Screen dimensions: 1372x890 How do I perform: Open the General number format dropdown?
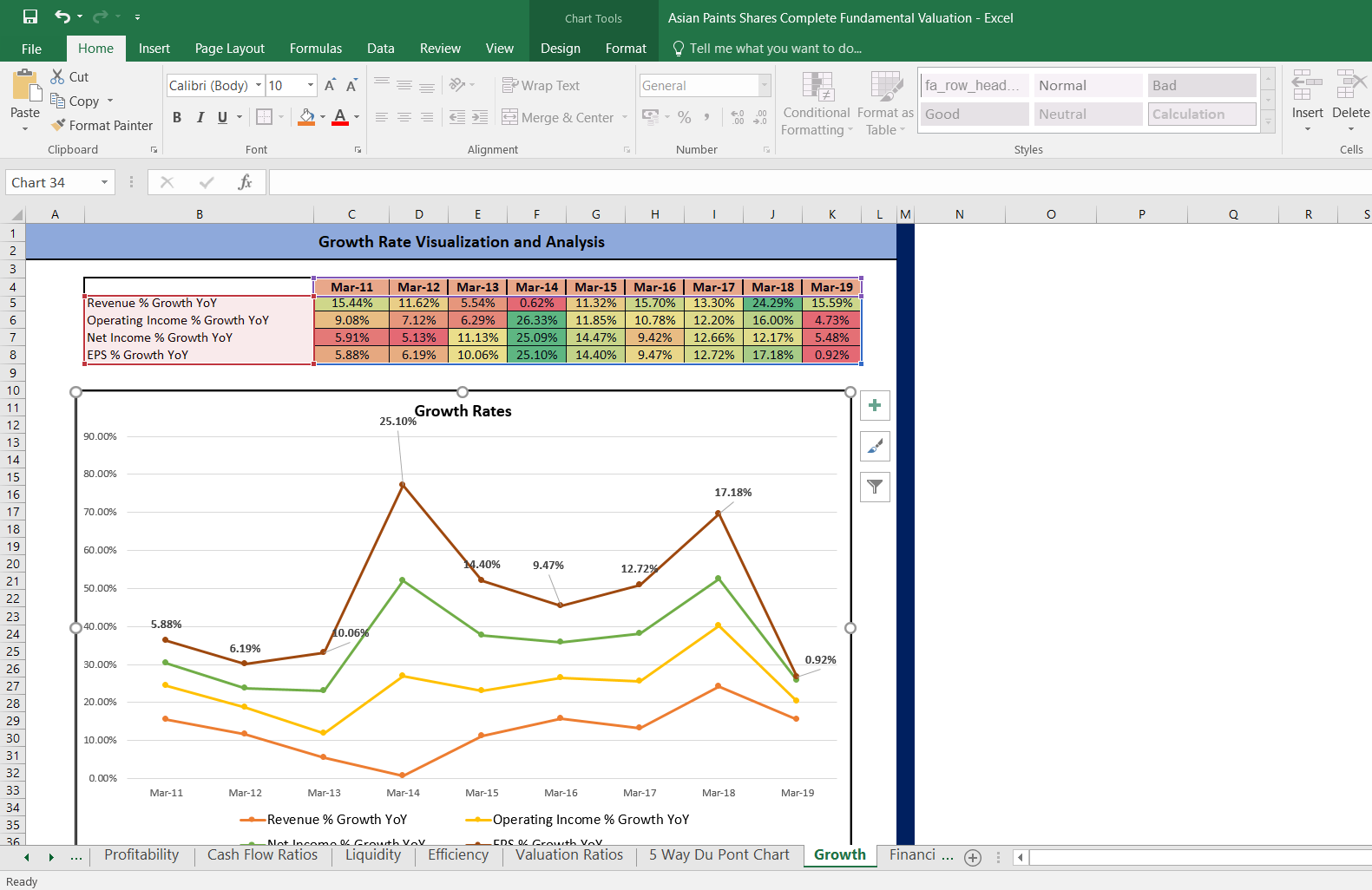[765, 85]
